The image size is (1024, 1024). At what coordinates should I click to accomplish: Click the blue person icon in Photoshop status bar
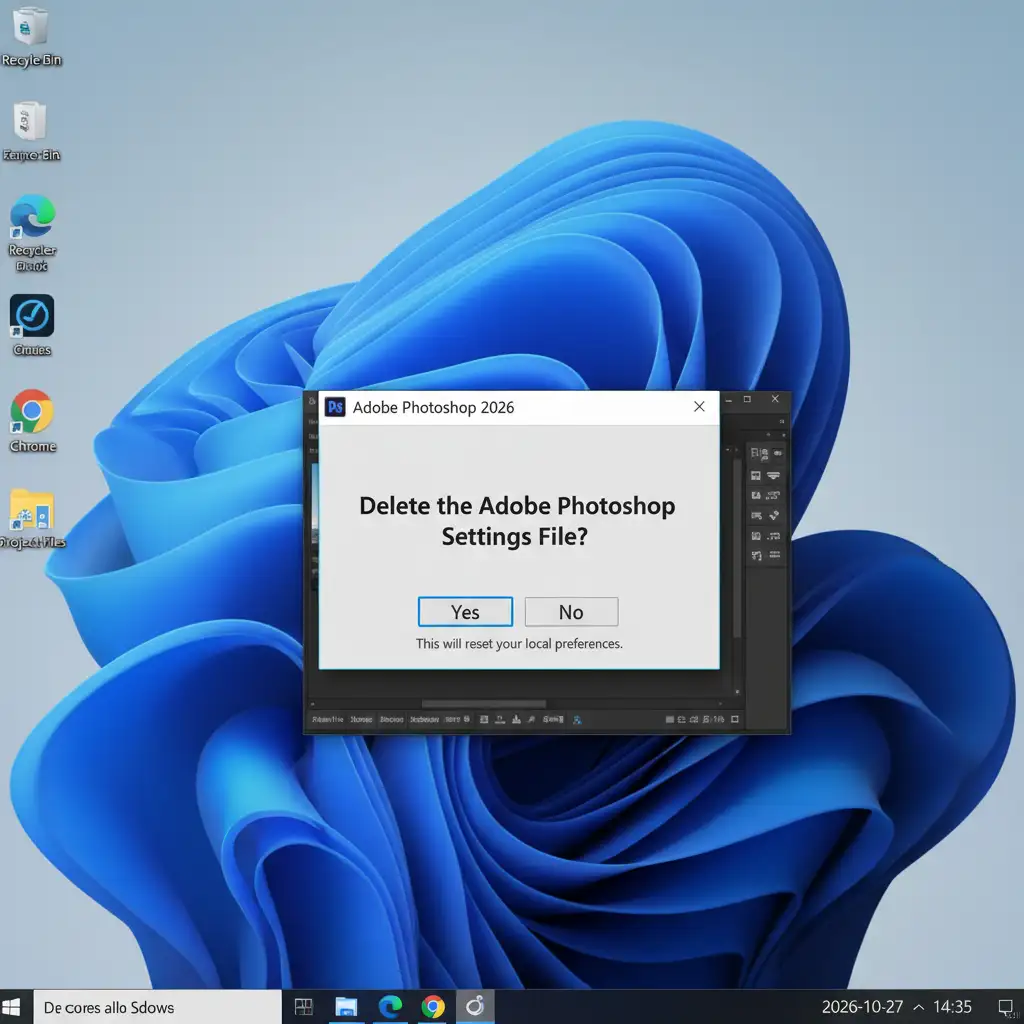[x=577, y=720]
